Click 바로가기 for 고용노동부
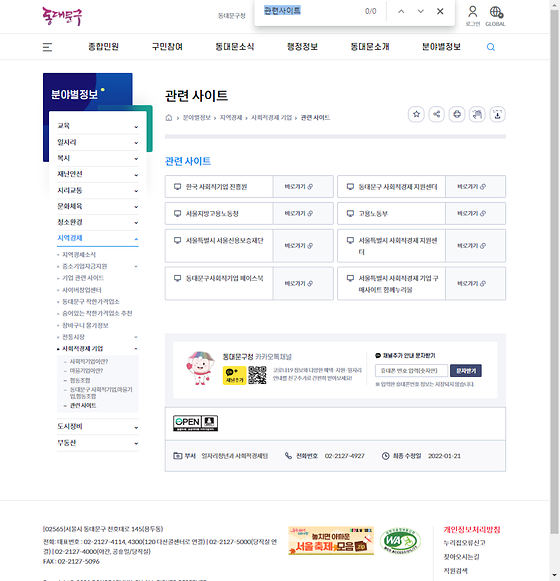 tap(475, 213)
